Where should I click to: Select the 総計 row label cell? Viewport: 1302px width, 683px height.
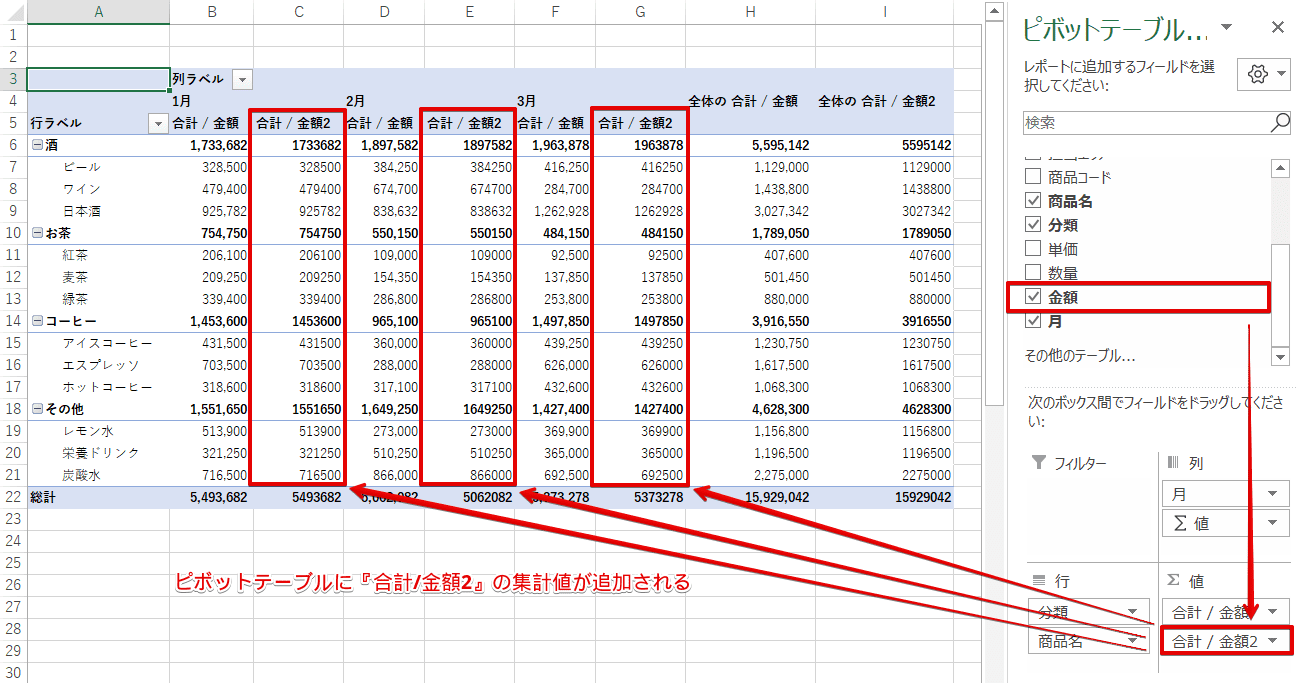click(98, 497)
